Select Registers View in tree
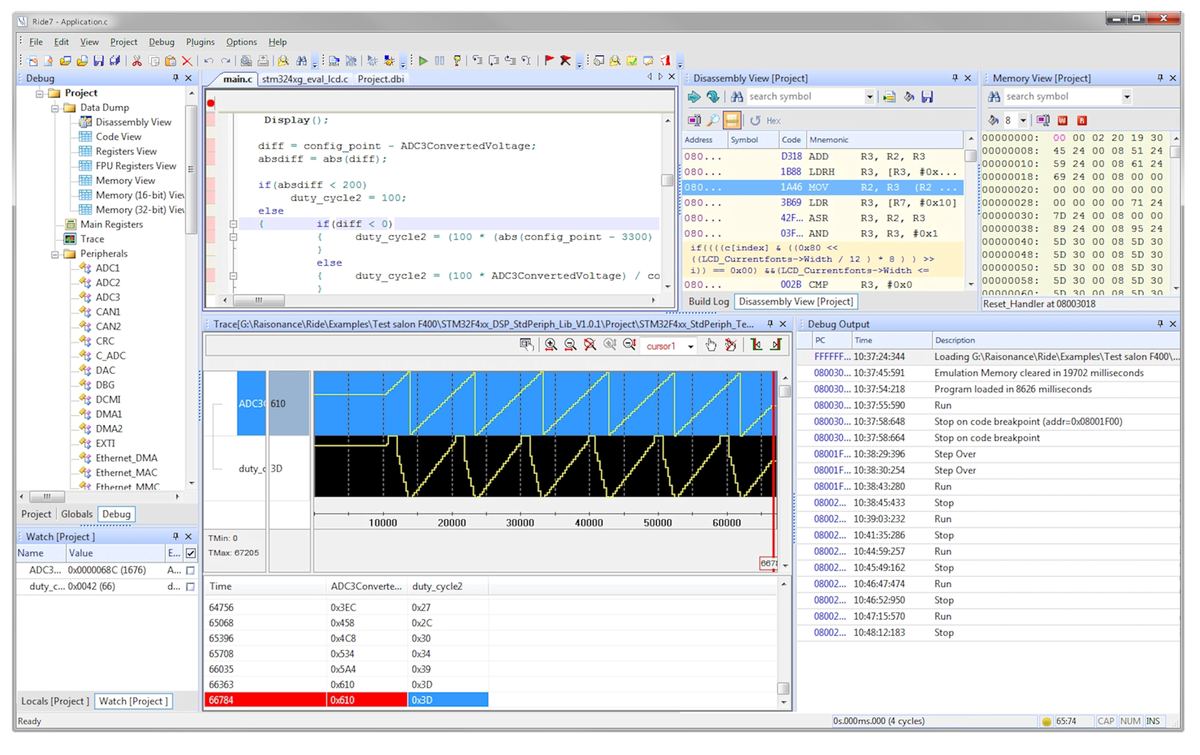The width and height of the screenshot is (1200, 755). point(126,152)
